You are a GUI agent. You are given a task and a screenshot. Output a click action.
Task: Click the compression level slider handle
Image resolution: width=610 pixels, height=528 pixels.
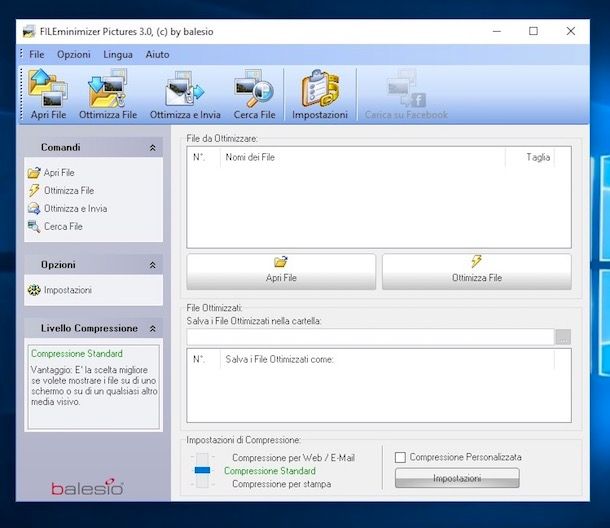pos(203,470)
